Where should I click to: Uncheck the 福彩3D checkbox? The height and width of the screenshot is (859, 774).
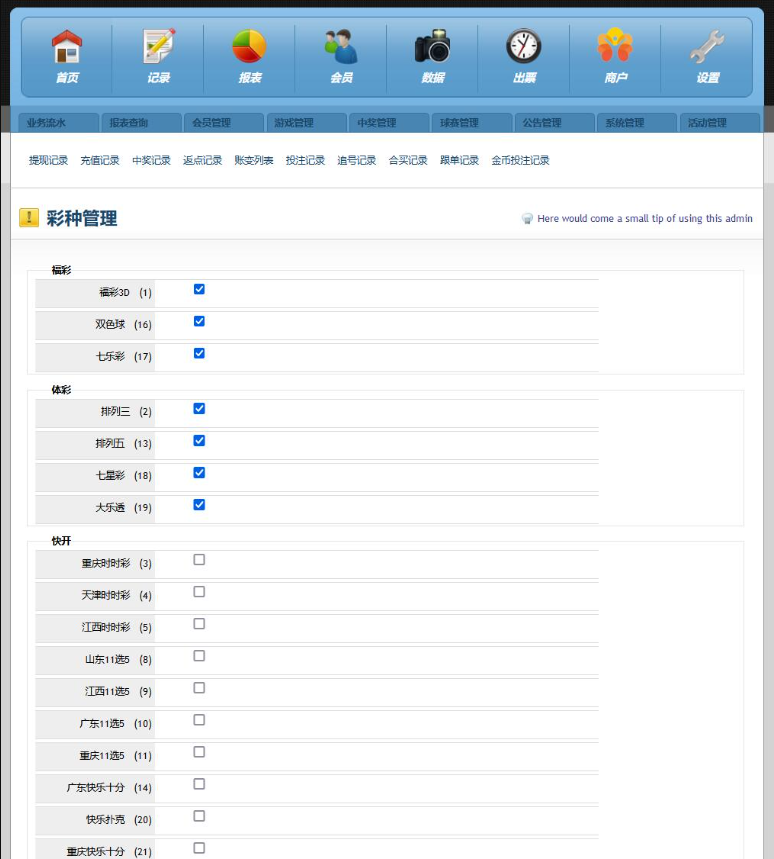tap(199, 289)
